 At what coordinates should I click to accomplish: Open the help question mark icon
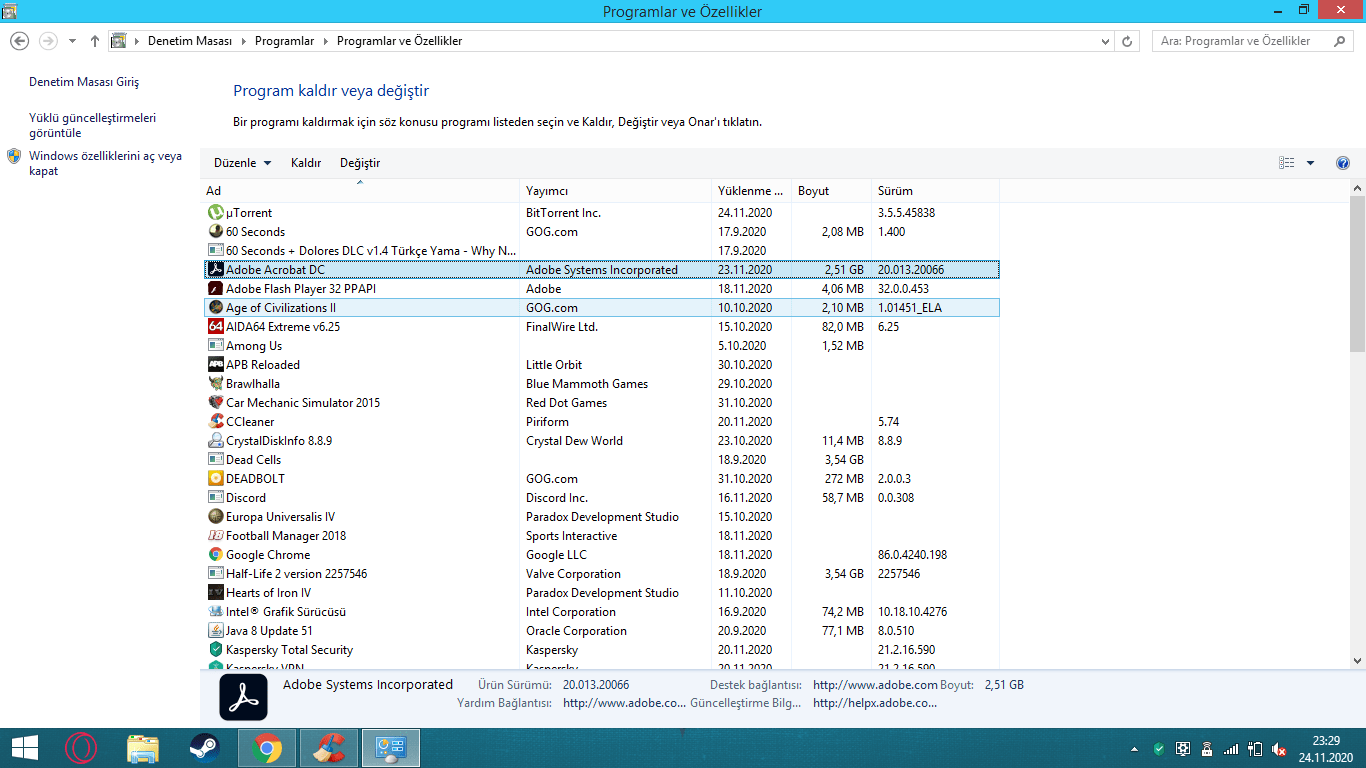pyautogui.click(x=1343, y=163)
